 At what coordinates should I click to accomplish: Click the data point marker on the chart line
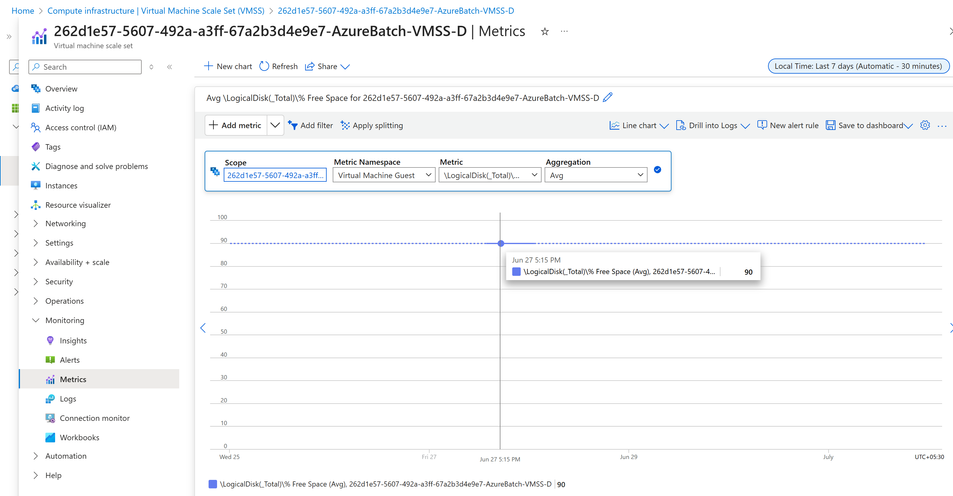pos(501,243)
